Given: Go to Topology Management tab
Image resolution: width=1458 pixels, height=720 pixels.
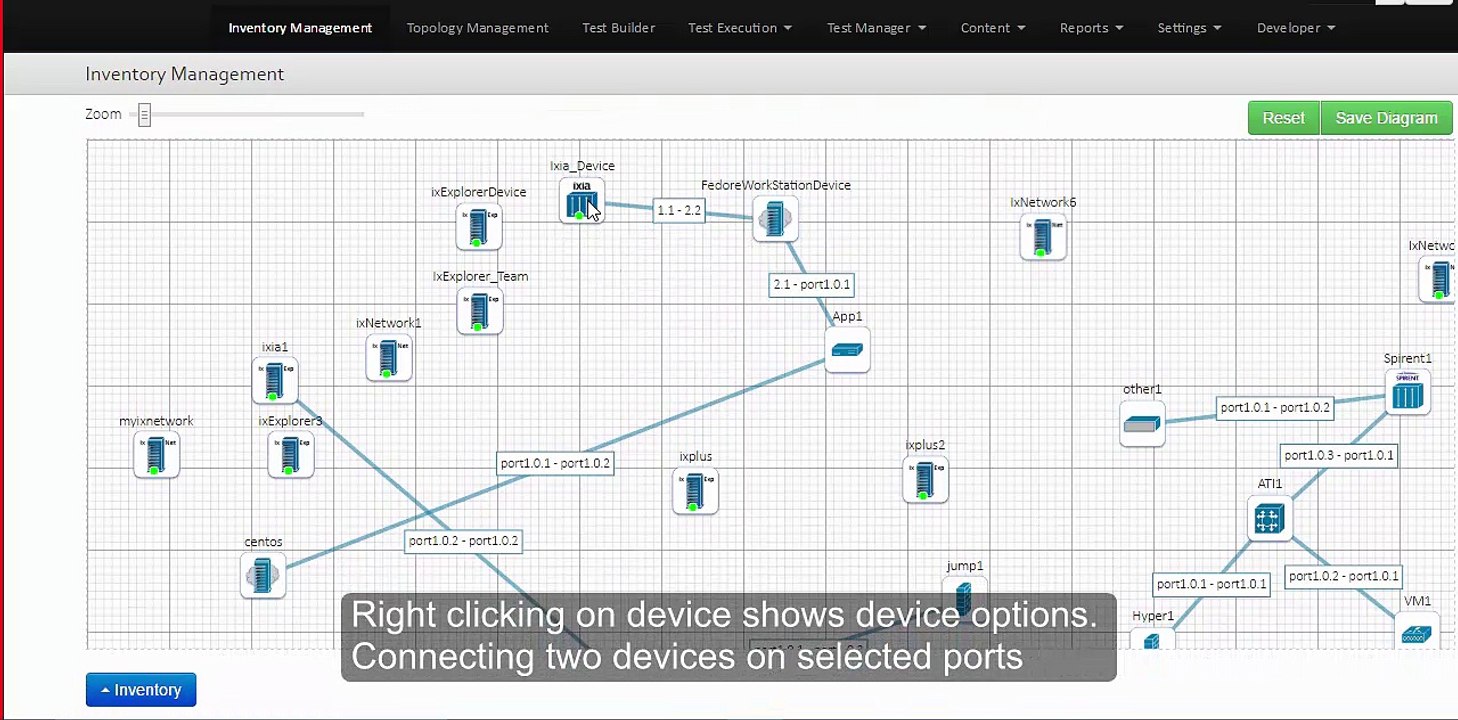Looking at the screenshot, I should [x=477, y=28].
